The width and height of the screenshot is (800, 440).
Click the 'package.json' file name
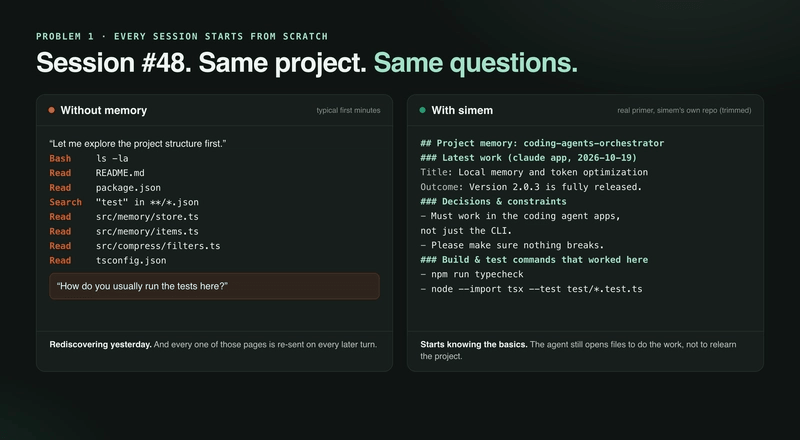pos(129,188)
